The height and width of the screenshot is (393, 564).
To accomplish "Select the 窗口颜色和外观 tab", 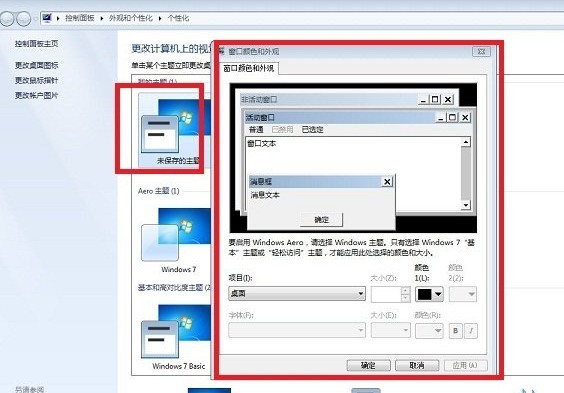I will point(249,68).
